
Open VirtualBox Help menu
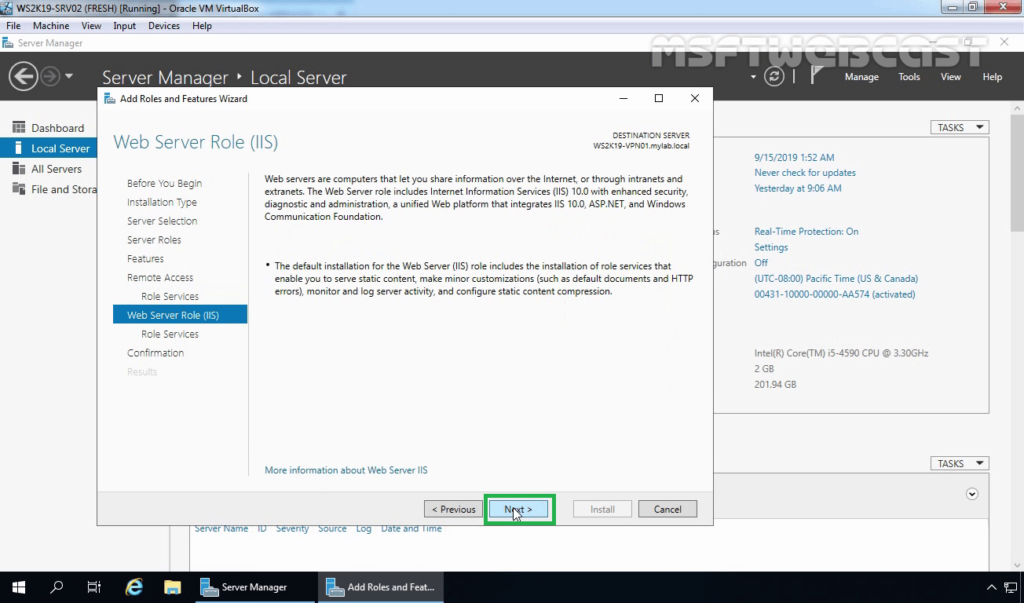202,25
